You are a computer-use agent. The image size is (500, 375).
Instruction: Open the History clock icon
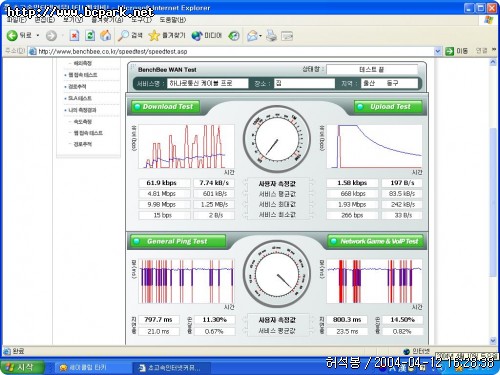click(x=234, y=36)
